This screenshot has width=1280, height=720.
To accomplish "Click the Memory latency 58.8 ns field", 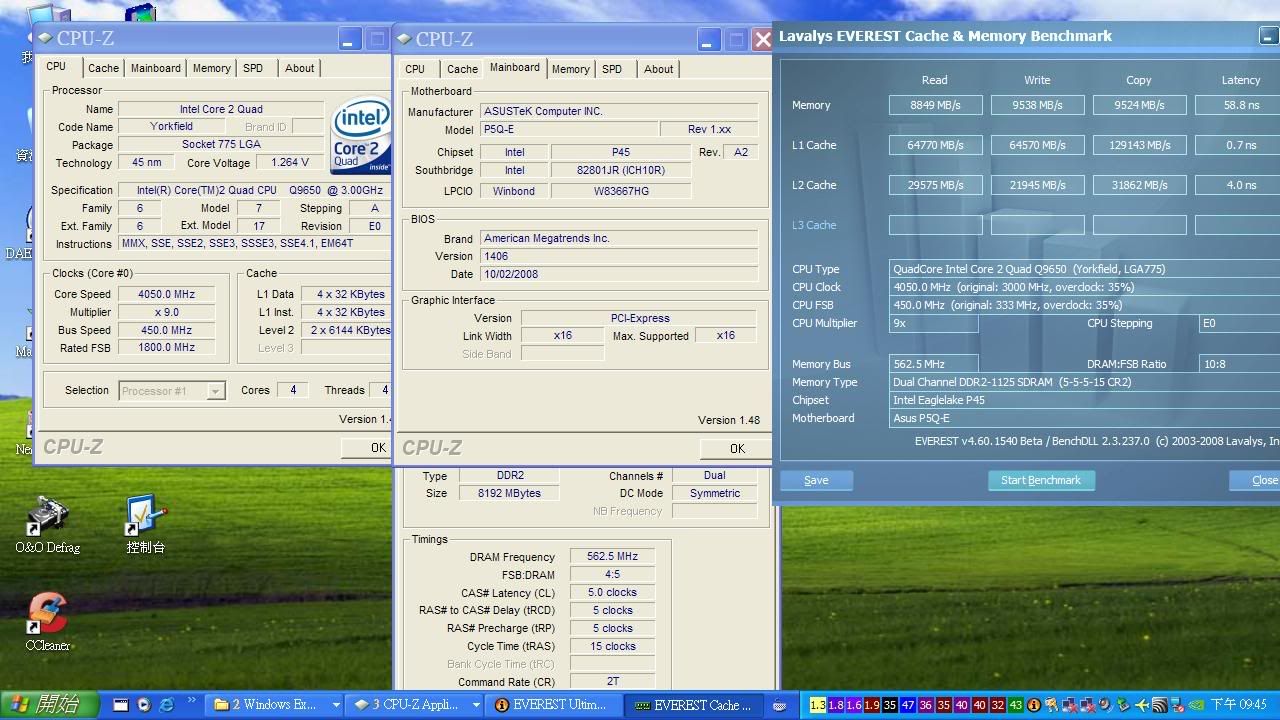I will click(1237, 105).
